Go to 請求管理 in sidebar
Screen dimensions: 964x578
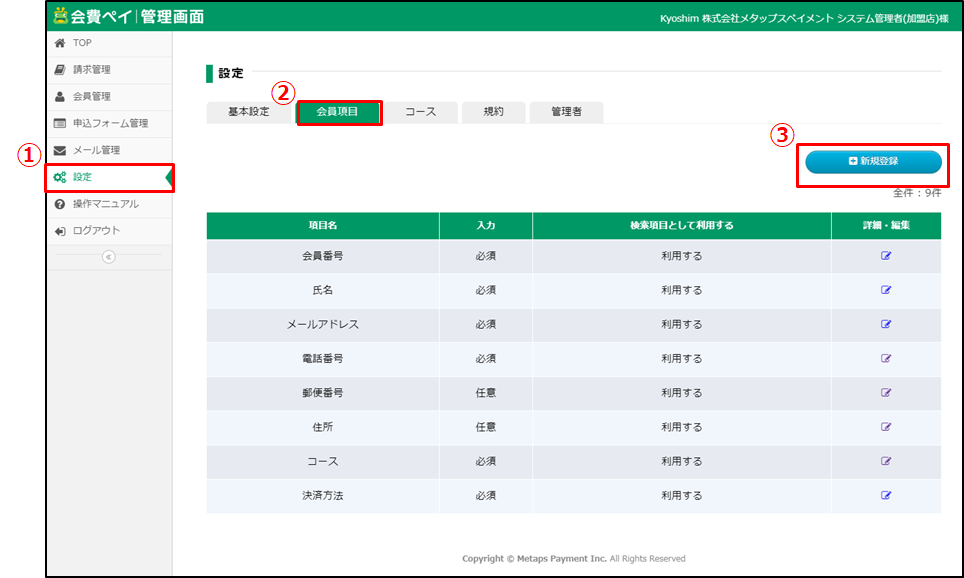pos(91,70)
